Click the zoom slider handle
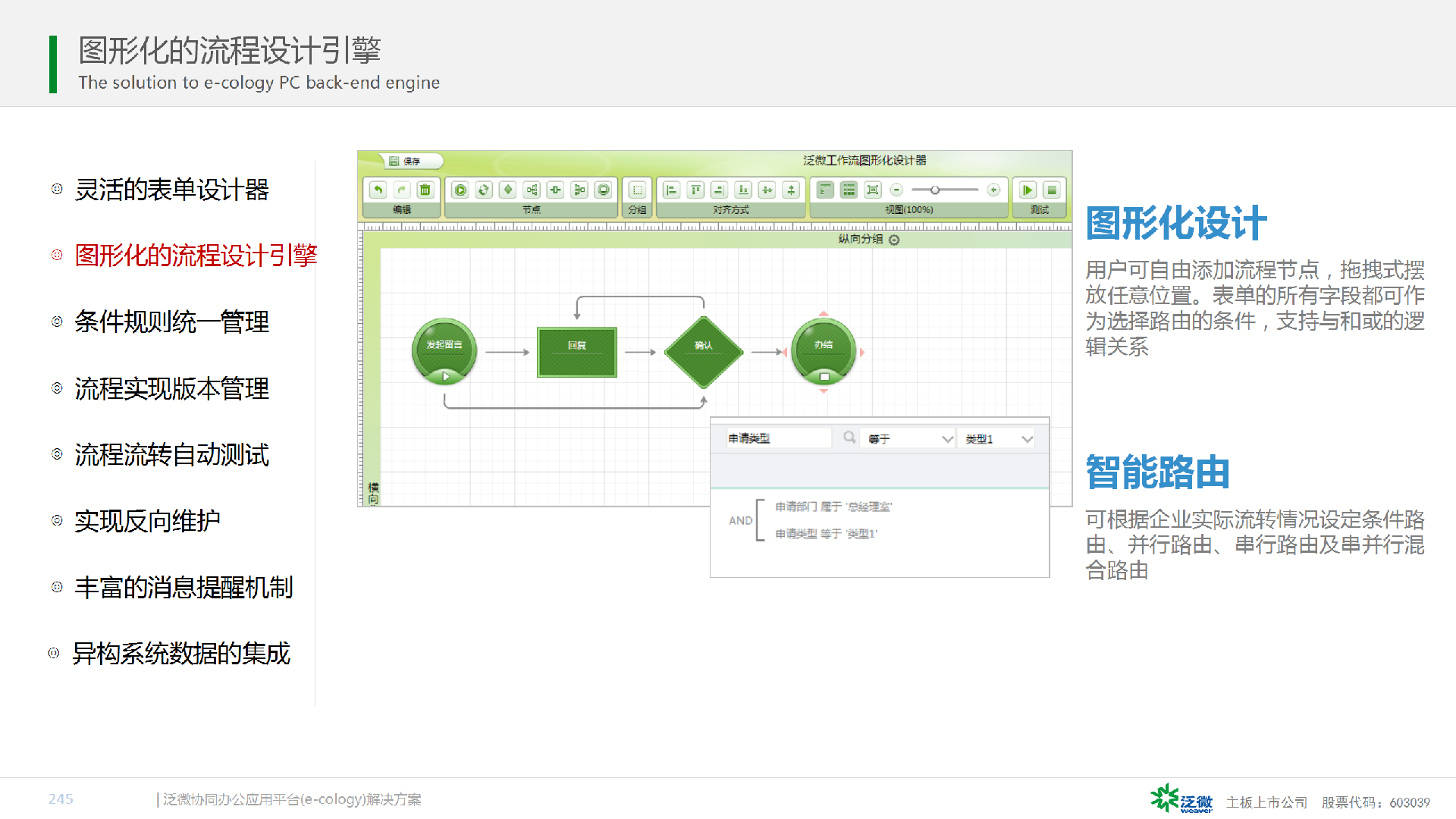 coord(935,190)
